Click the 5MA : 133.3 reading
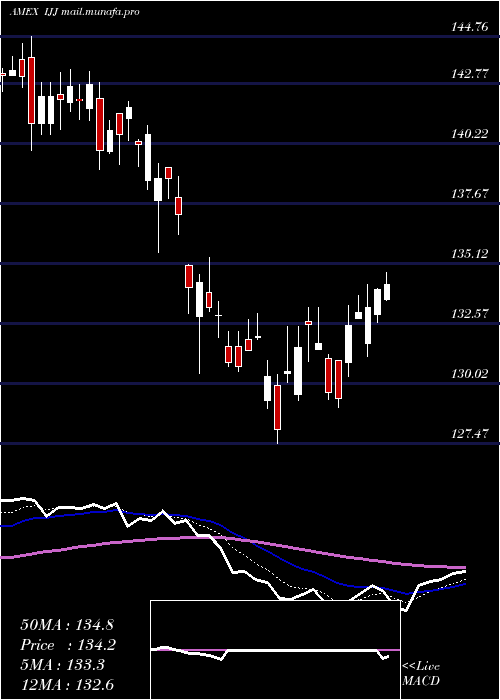This screenshot has width=500, height=700. pyautogui.click(x=62, y=665)
